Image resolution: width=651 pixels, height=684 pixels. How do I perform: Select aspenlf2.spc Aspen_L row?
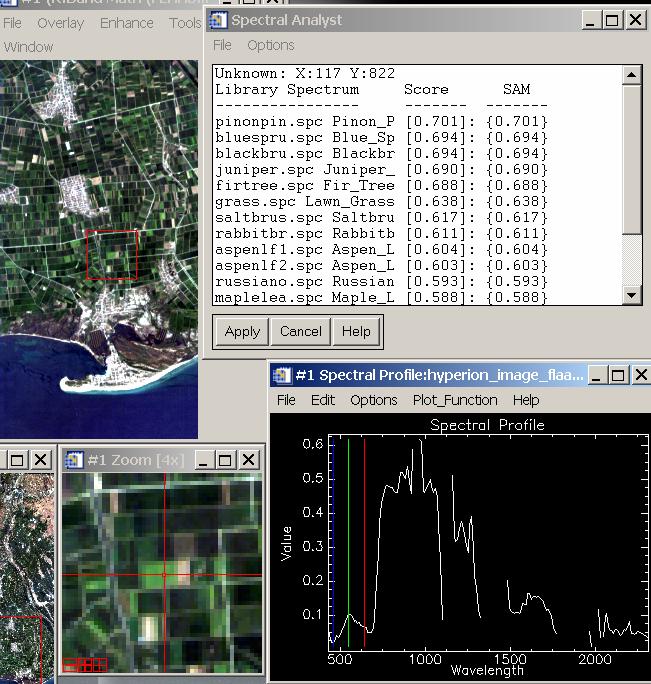[381, 266]
